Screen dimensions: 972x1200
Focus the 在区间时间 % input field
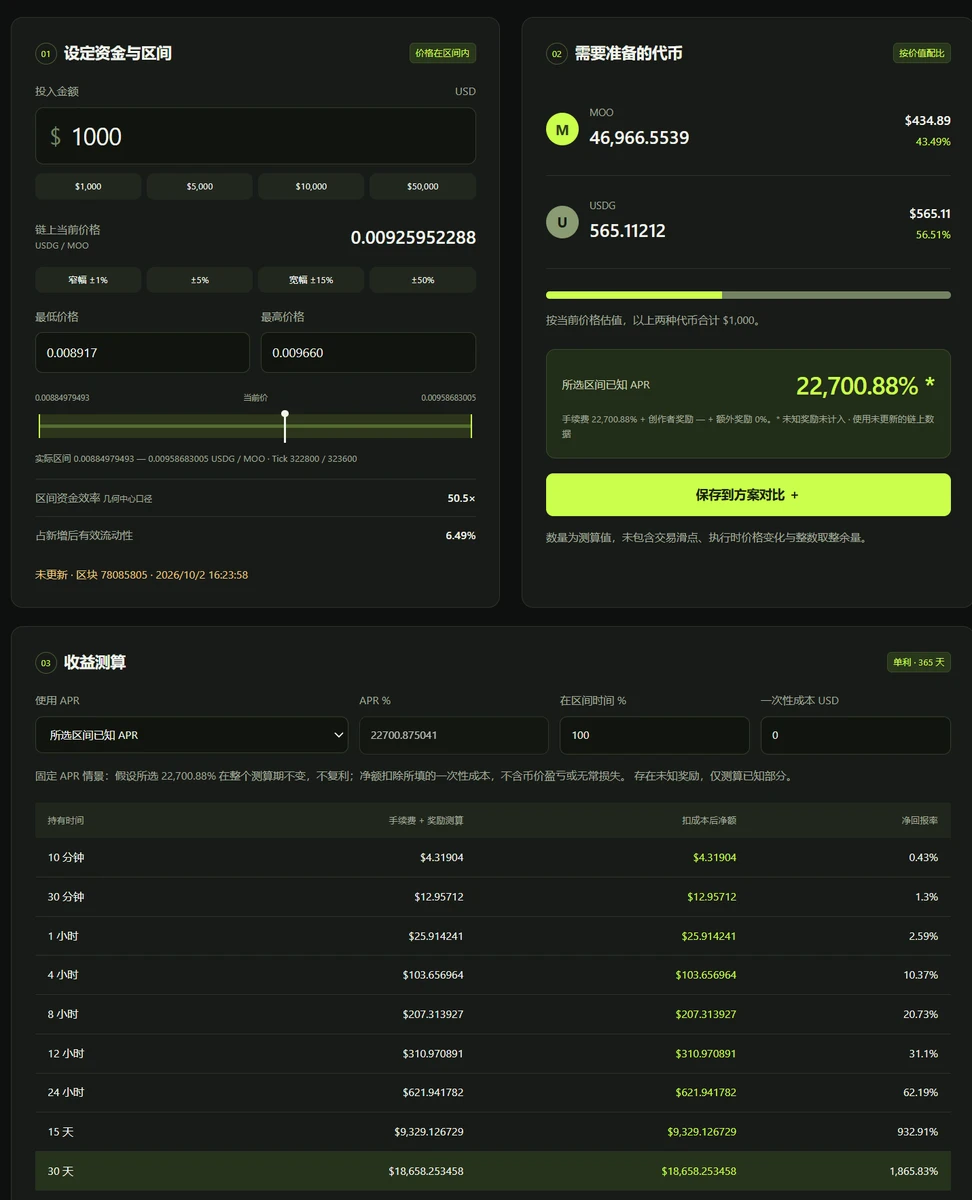click(655, 735)
